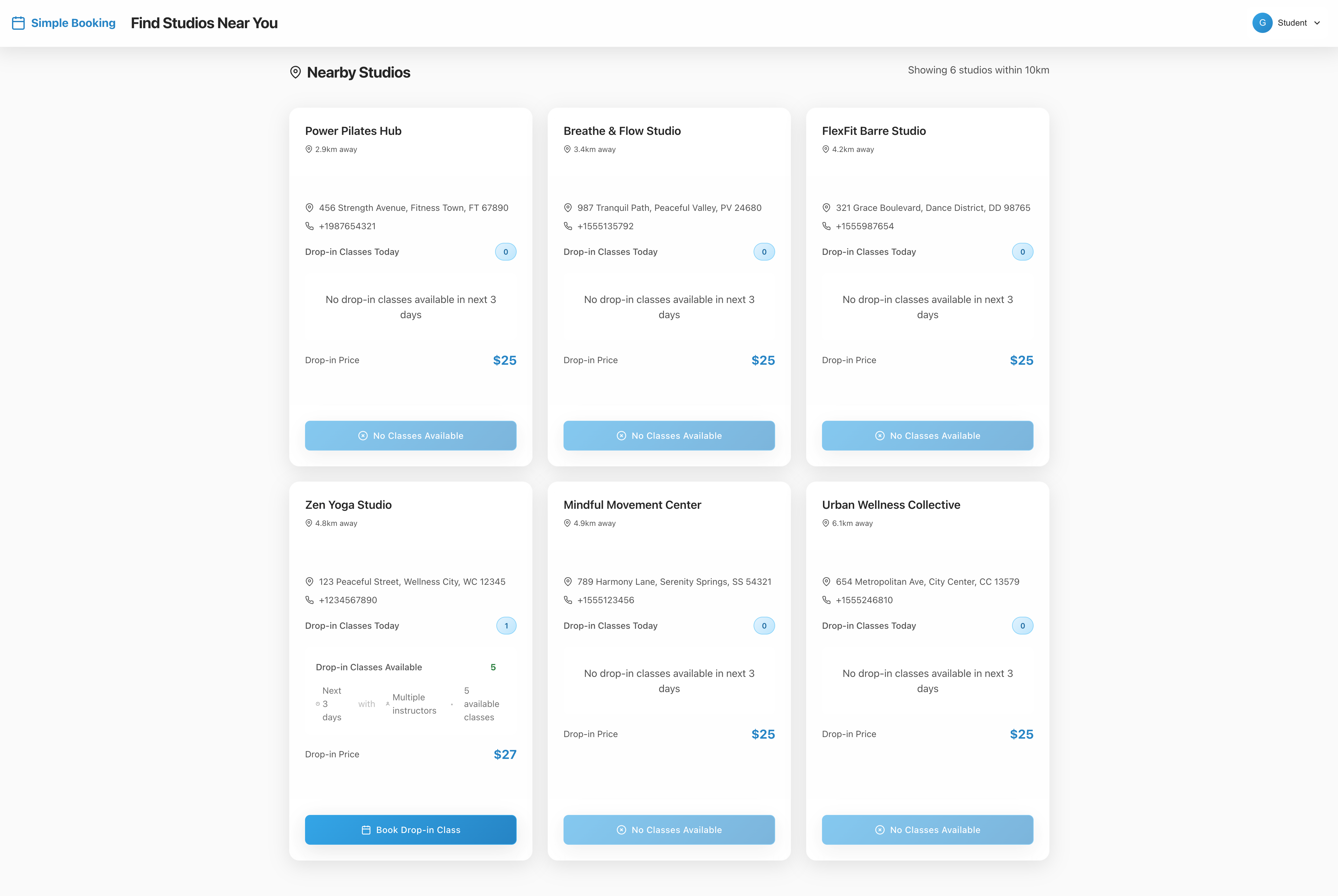Click the calendar icon inside Book Drop-in Class button
This screenshot has width=1338, height=896.
click(x=366, y=830)
